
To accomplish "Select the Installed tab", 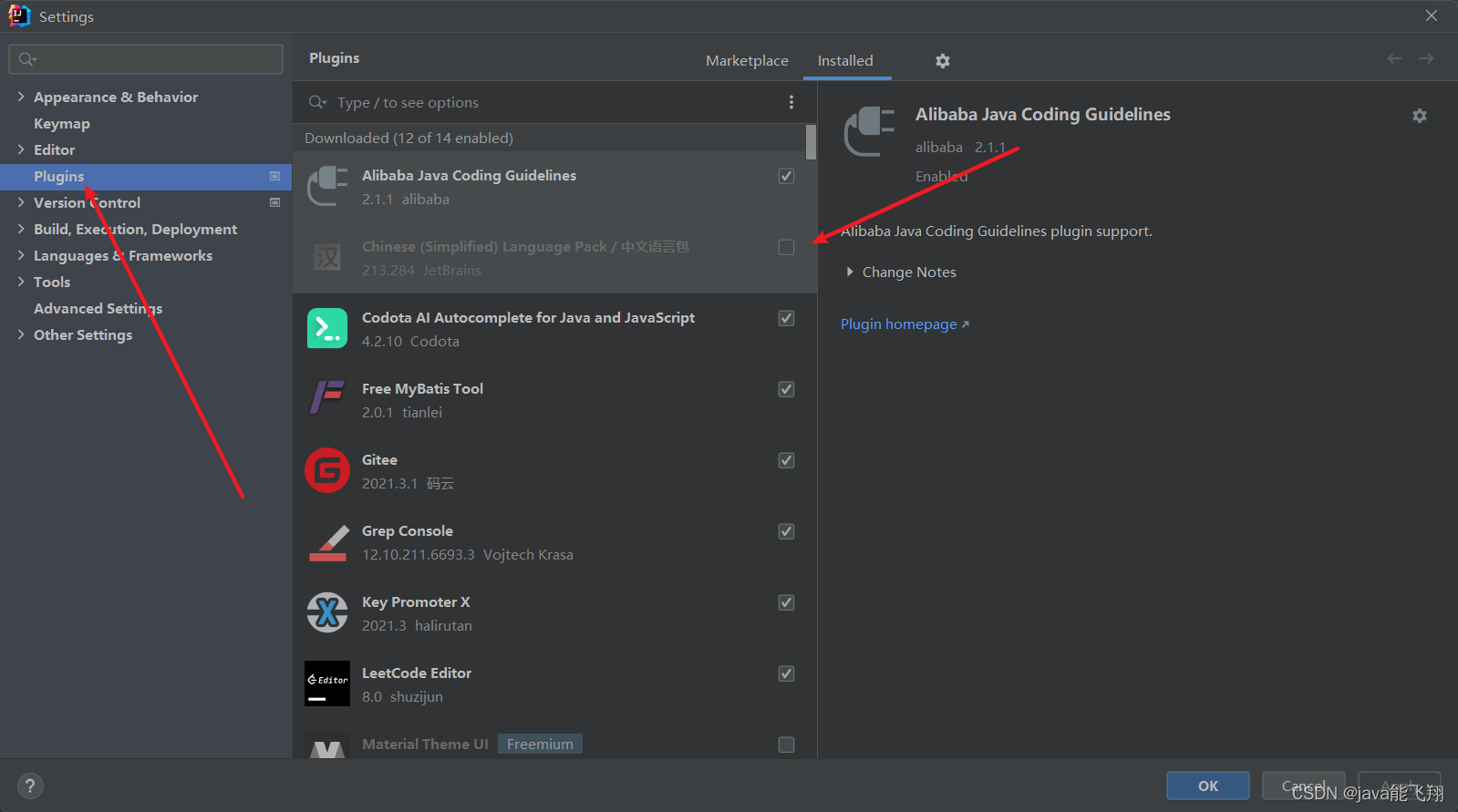I will [x=845, y=60].
